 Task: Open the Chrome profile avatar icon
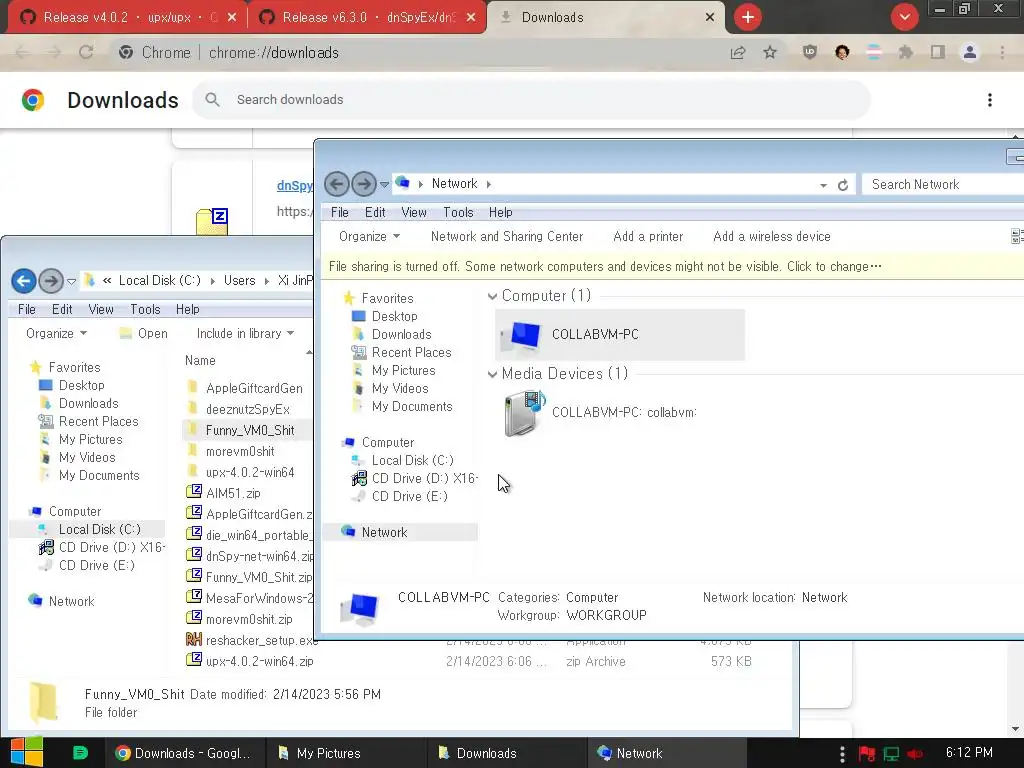pyautogui.click(x=970, y=53)
